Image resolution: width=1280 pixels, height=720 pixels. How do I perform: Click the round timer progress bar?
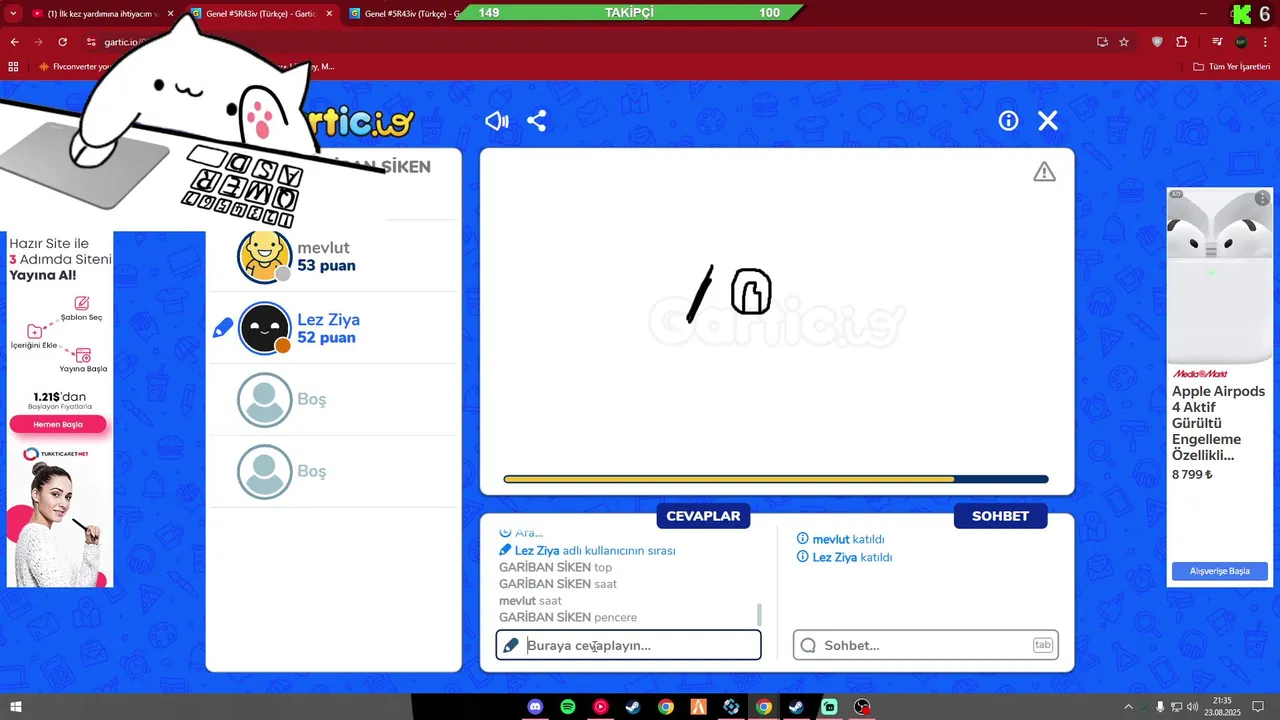point(776,479)
